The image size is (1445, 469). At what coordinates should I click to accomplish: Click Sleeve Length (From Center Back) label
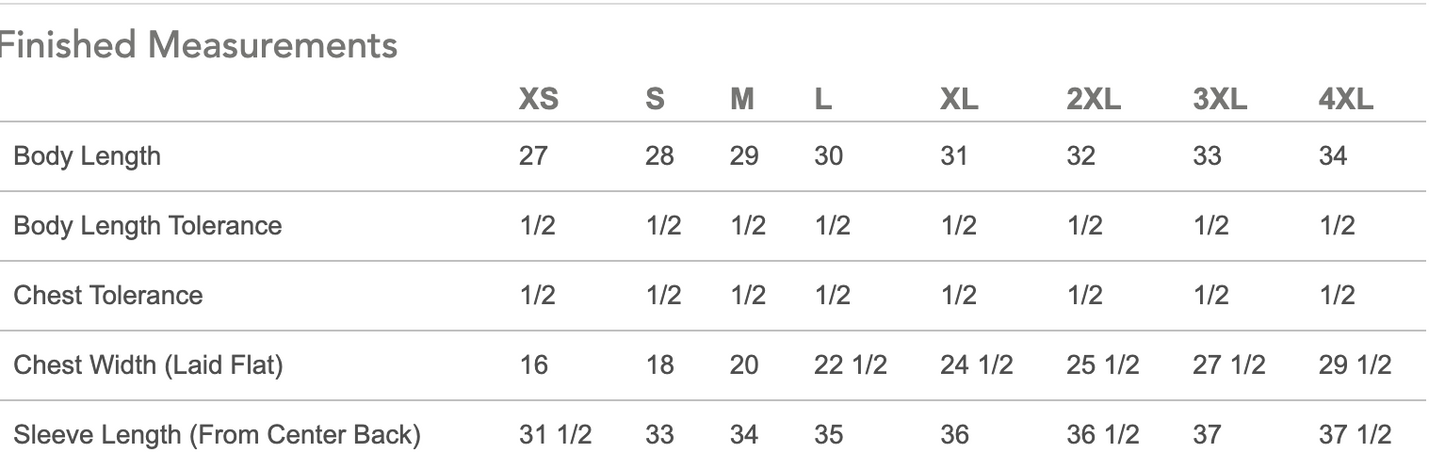tap(217, 436)
